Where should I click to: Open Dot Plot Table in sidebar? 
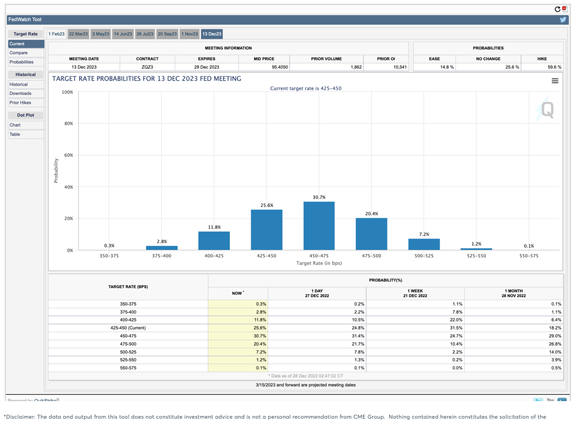click(26, 135)
